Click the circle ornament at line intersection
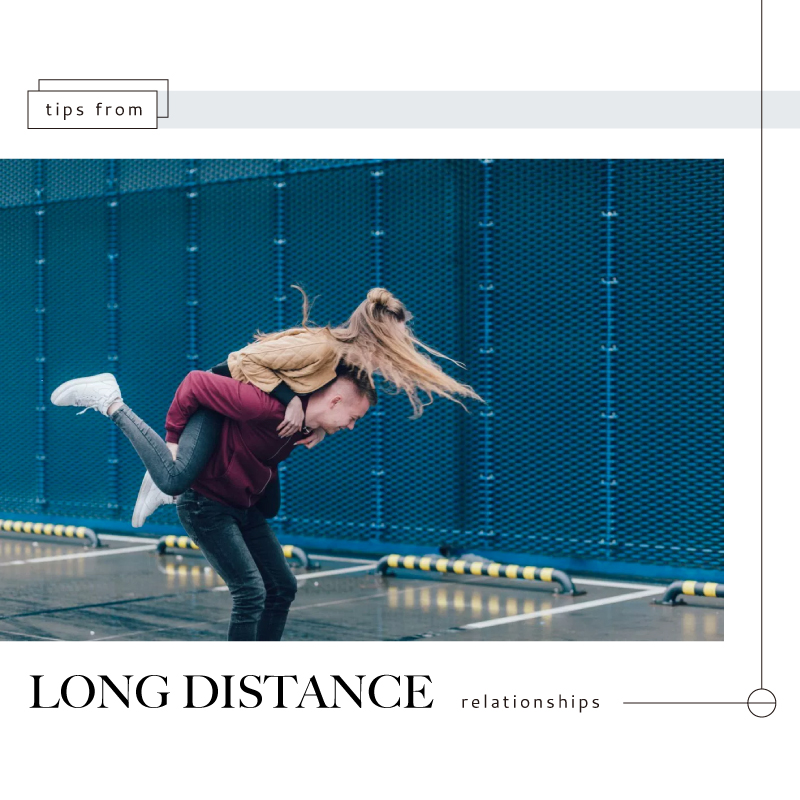Image resolution: width=800 pixels, height=800 pixels. [x=761, y=703]
